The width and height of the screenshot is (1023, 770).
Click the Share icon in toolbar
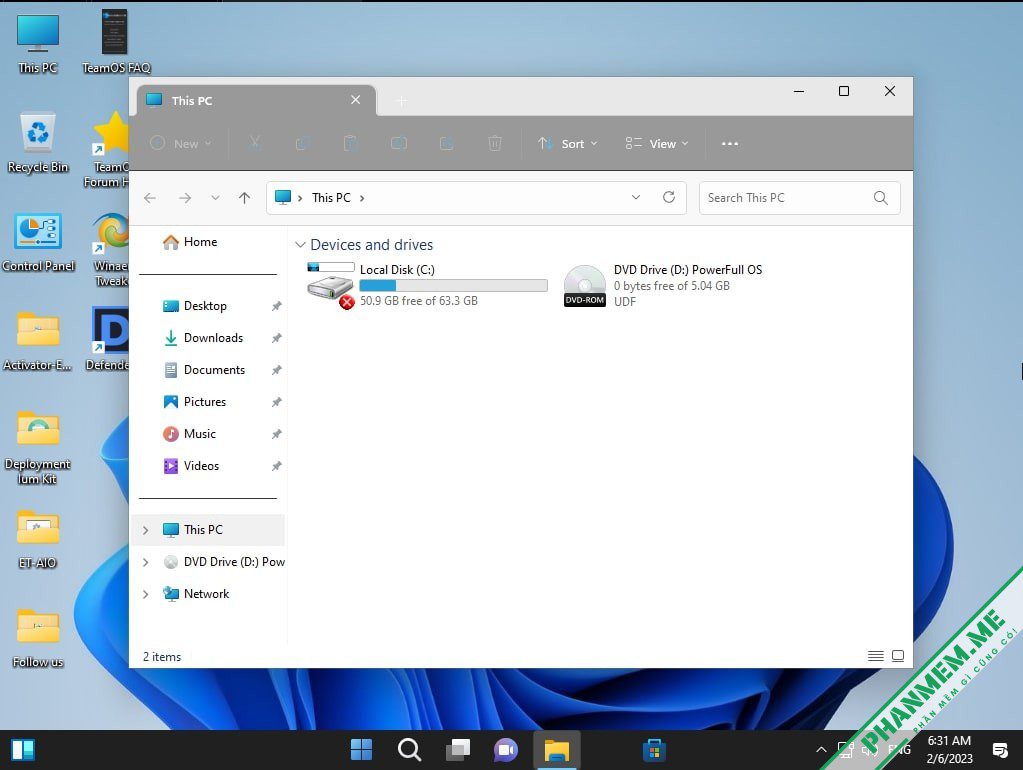click(446, 143)
